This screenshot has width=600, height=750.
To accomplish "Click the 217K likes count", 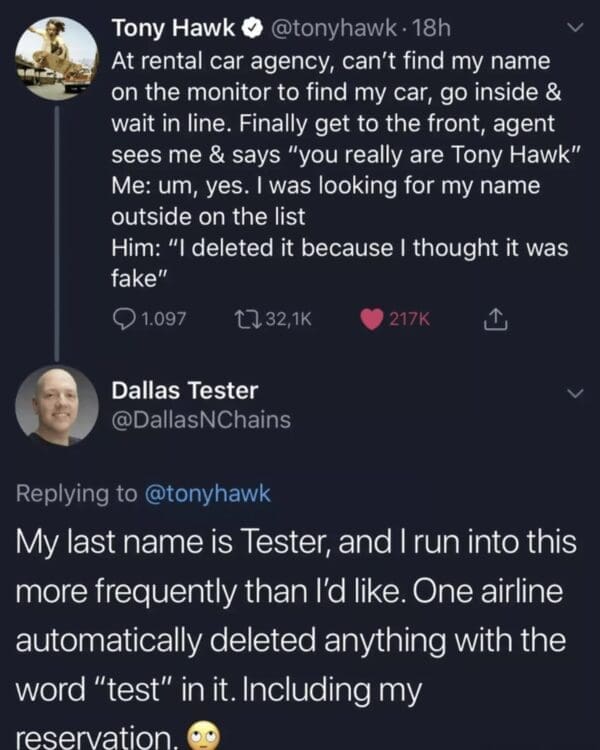I will 410,319.
